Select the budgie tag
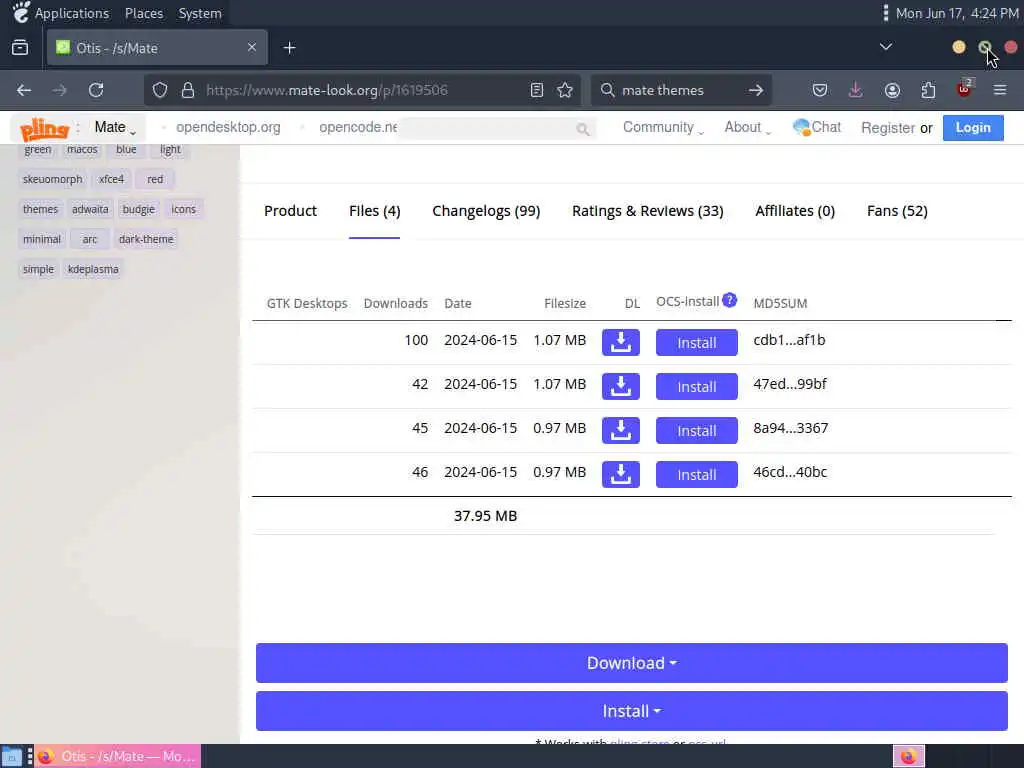The width and height of the screenshot is (1024, 768). pyautogui.click(x=138, y=209)
